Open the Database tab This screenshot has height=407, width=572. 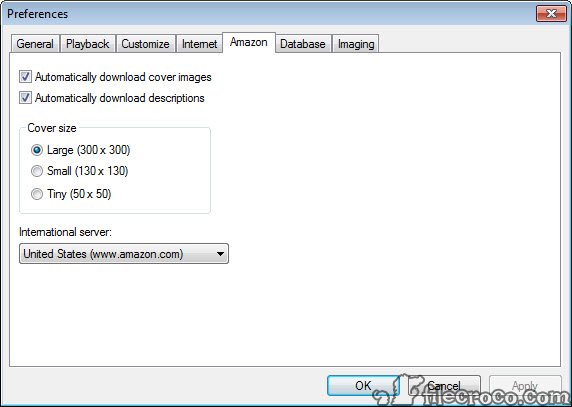pos(303,44)
